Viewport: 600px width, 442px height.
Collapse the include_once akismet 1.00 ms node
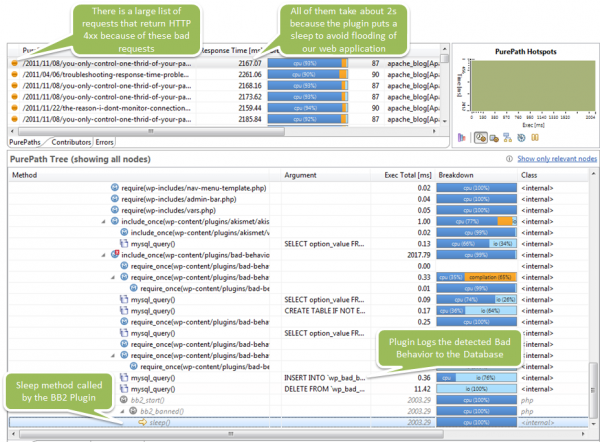tap(104, 222)
